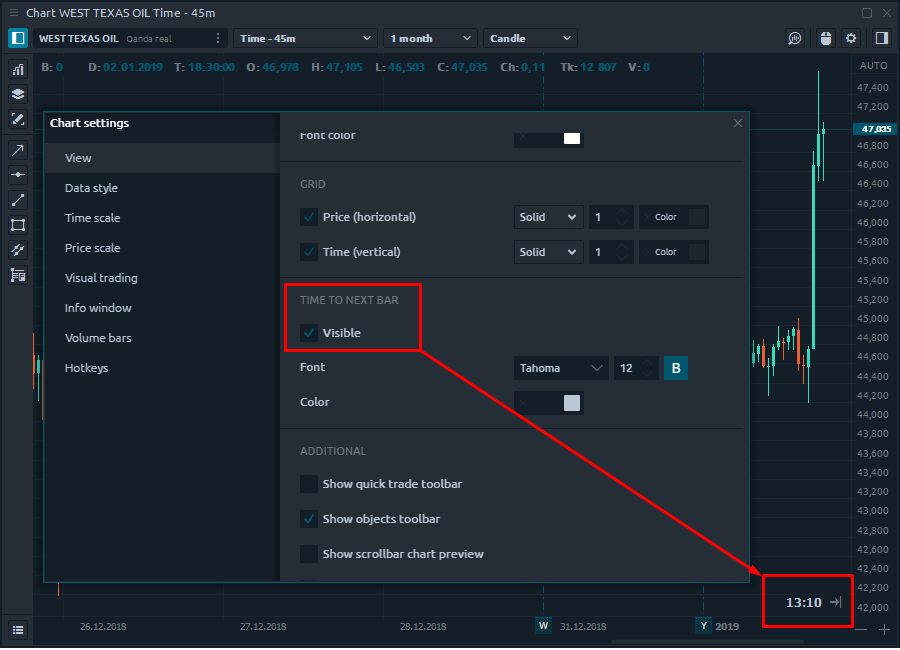Image resolution: width=900 pixels, height=650 pixels.
Task: Toggle the right side panel icon
Action: (x=882, y=38)
